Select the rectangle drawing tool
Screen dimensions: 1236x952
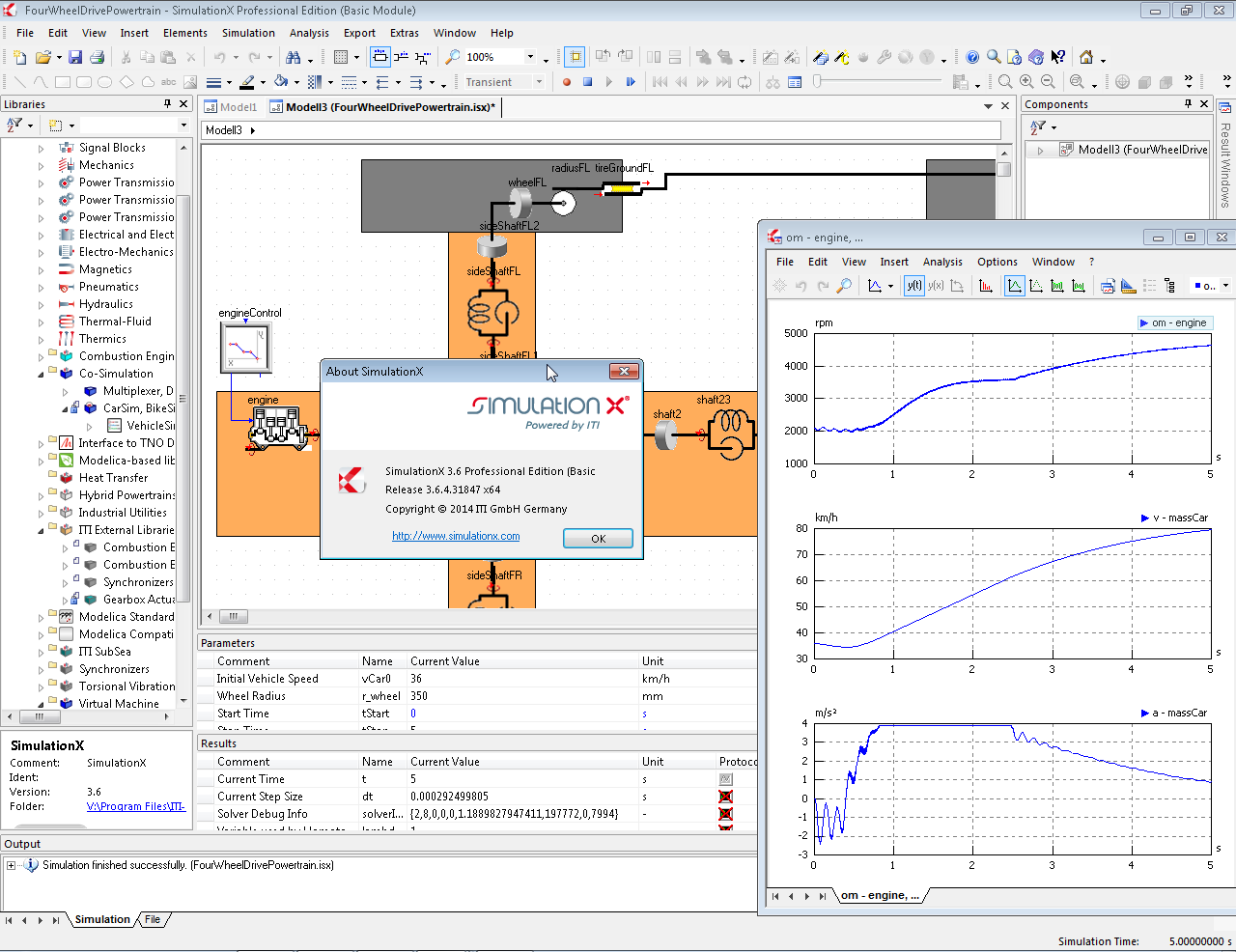(63, 82)
